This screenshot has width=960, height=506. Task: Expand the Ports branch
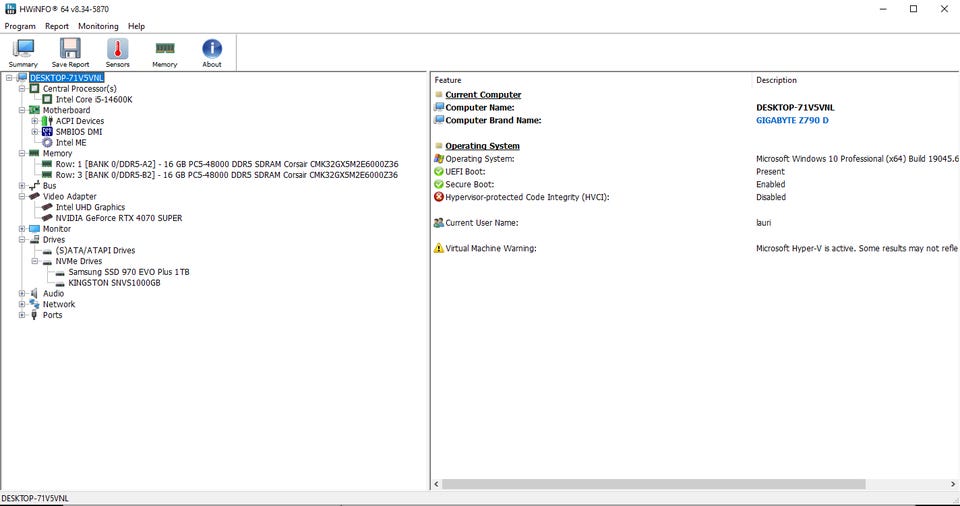22,315
